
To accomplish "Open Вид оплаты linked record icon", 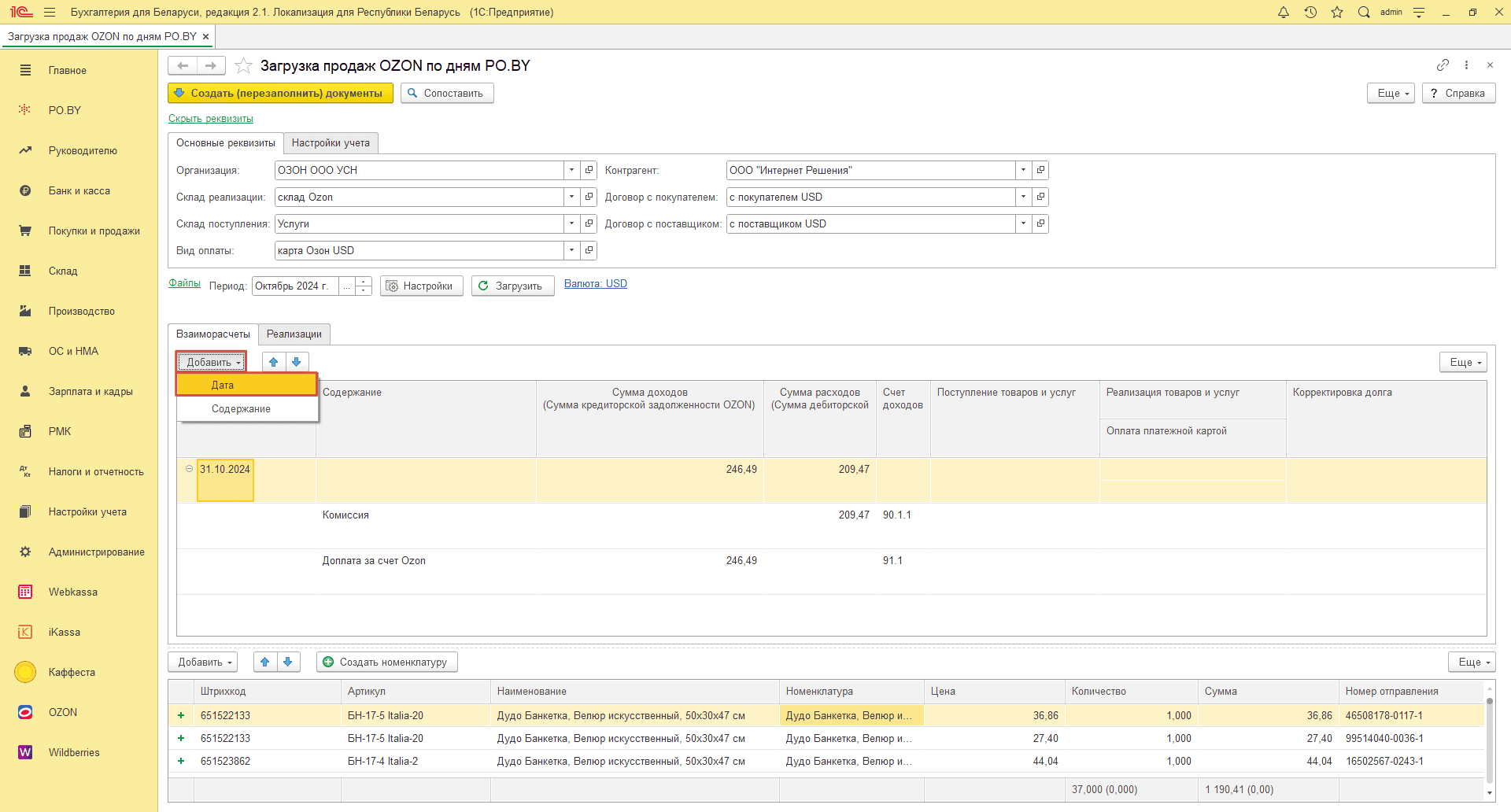I will 589,250.
